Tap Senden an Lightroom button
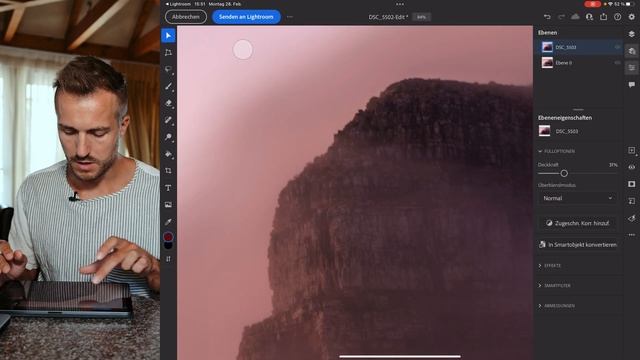 (x=246, y=17)
